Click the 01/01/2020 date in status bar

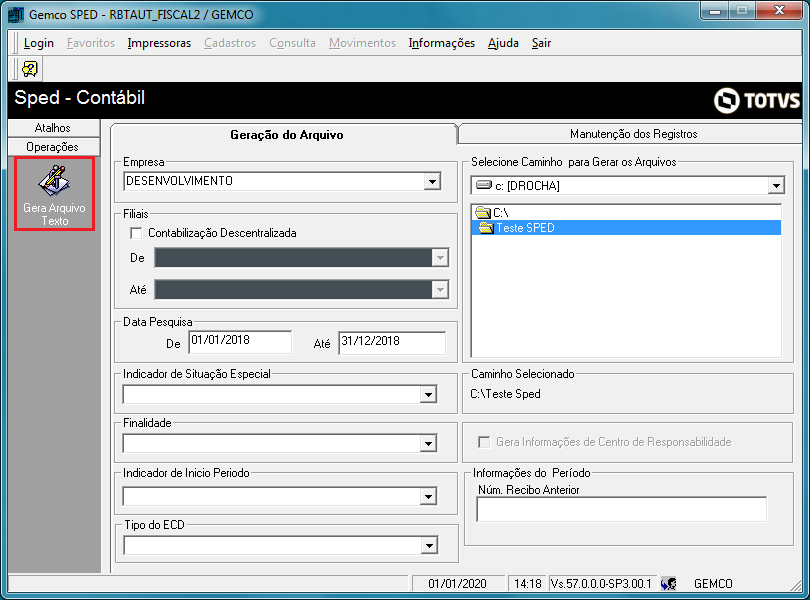click(458, 584)
